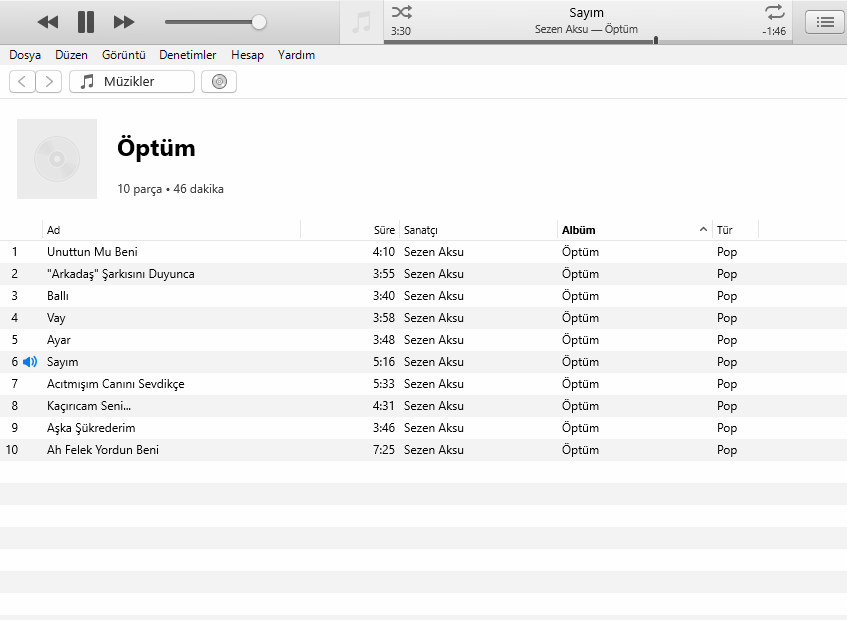Click the CD disc icon button
Viewport: 847px width, 620px height.
point(219,82)
